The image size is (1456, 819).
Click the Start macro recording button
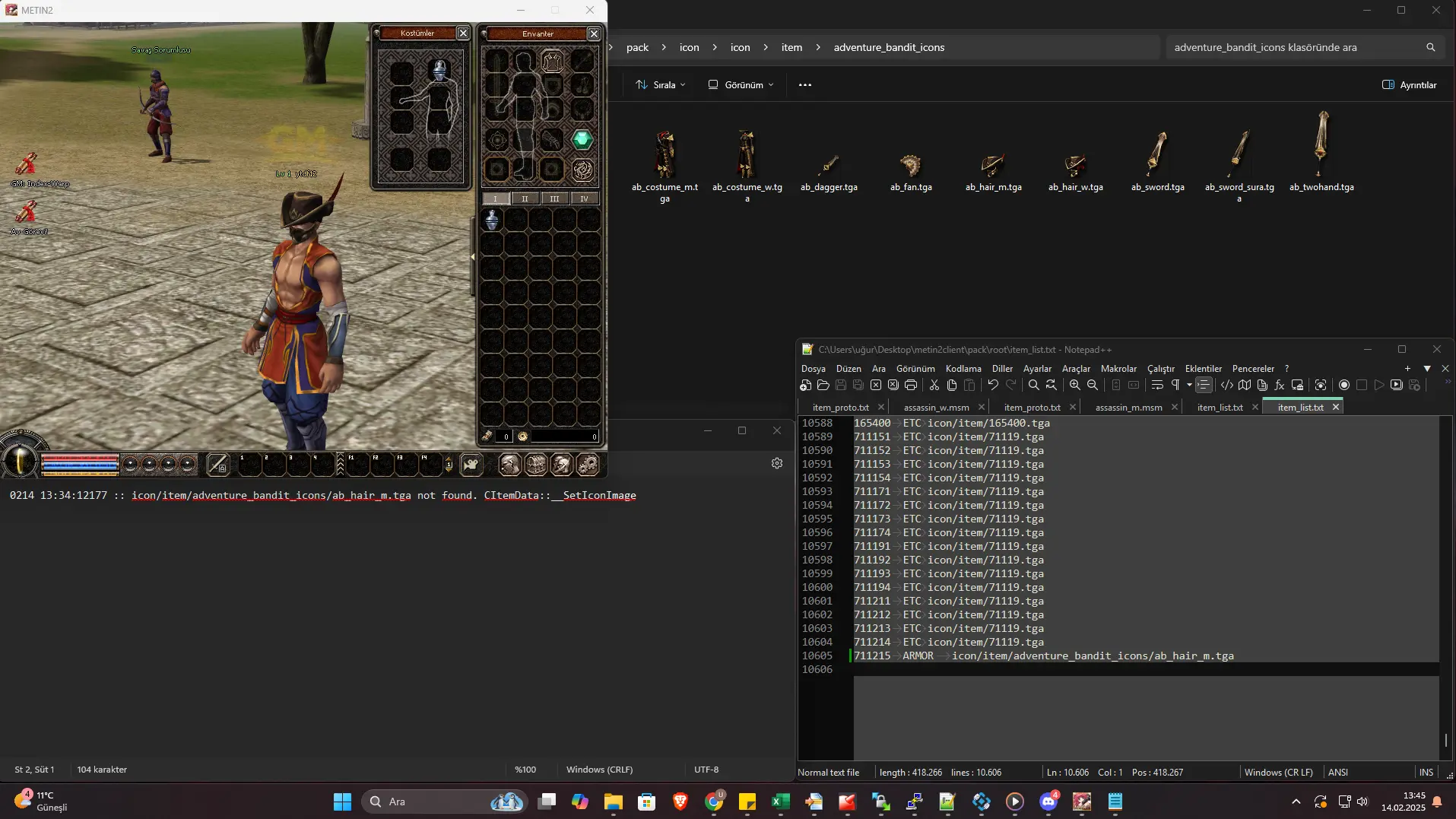1344,386
